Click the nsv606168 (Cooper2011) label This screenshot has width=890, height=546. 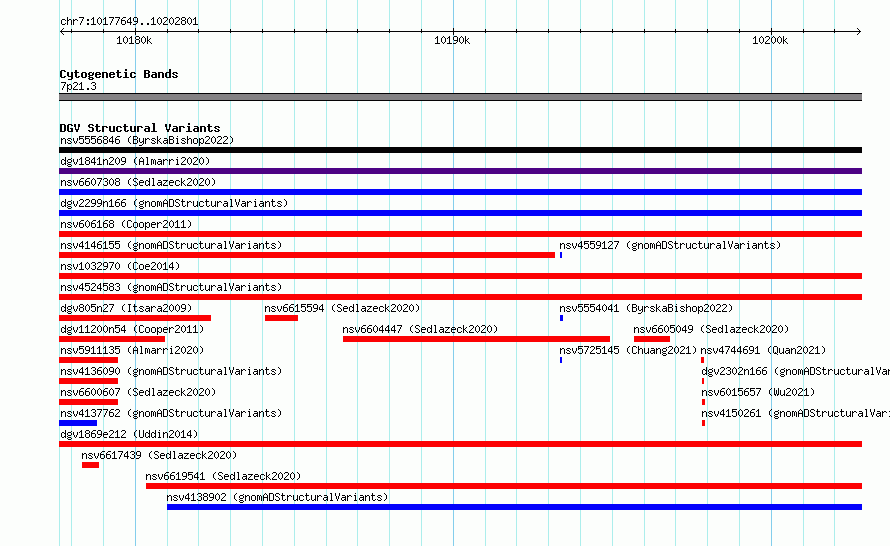(x=126, y=224)
